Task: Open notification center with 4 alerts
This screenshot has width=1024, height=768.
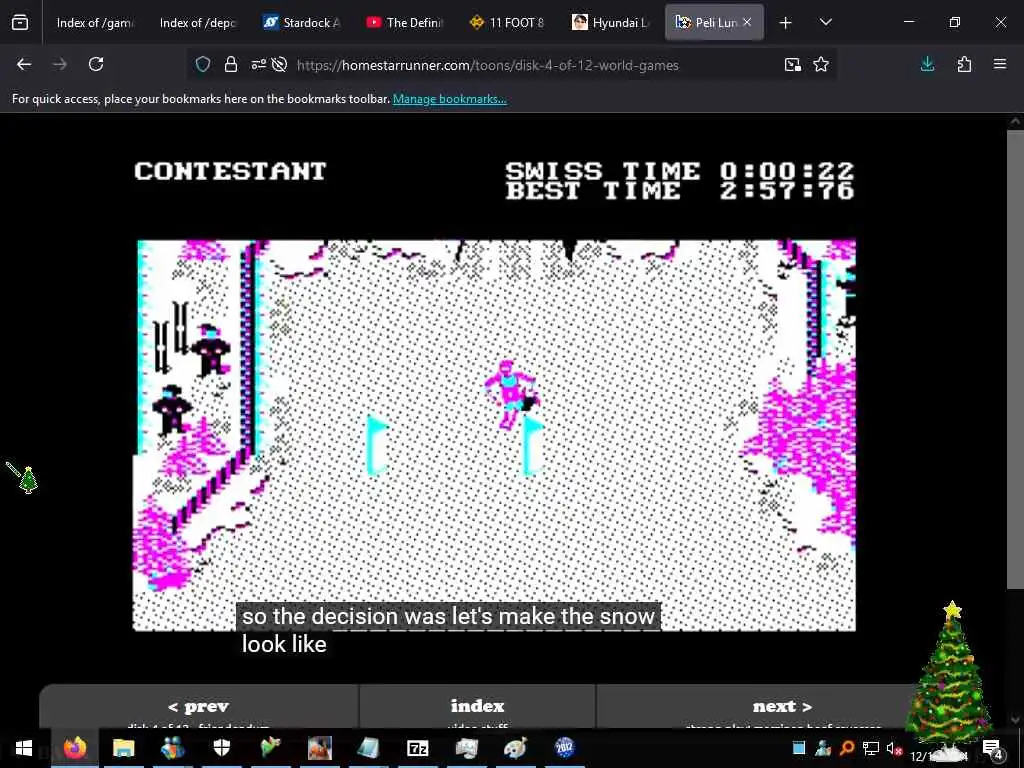Action: point(992,748)
